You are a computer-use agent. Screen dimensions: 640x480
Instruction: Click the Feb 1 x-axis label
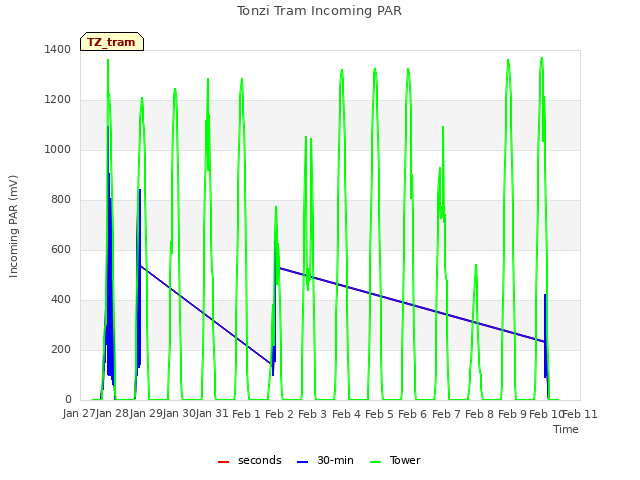246,414
